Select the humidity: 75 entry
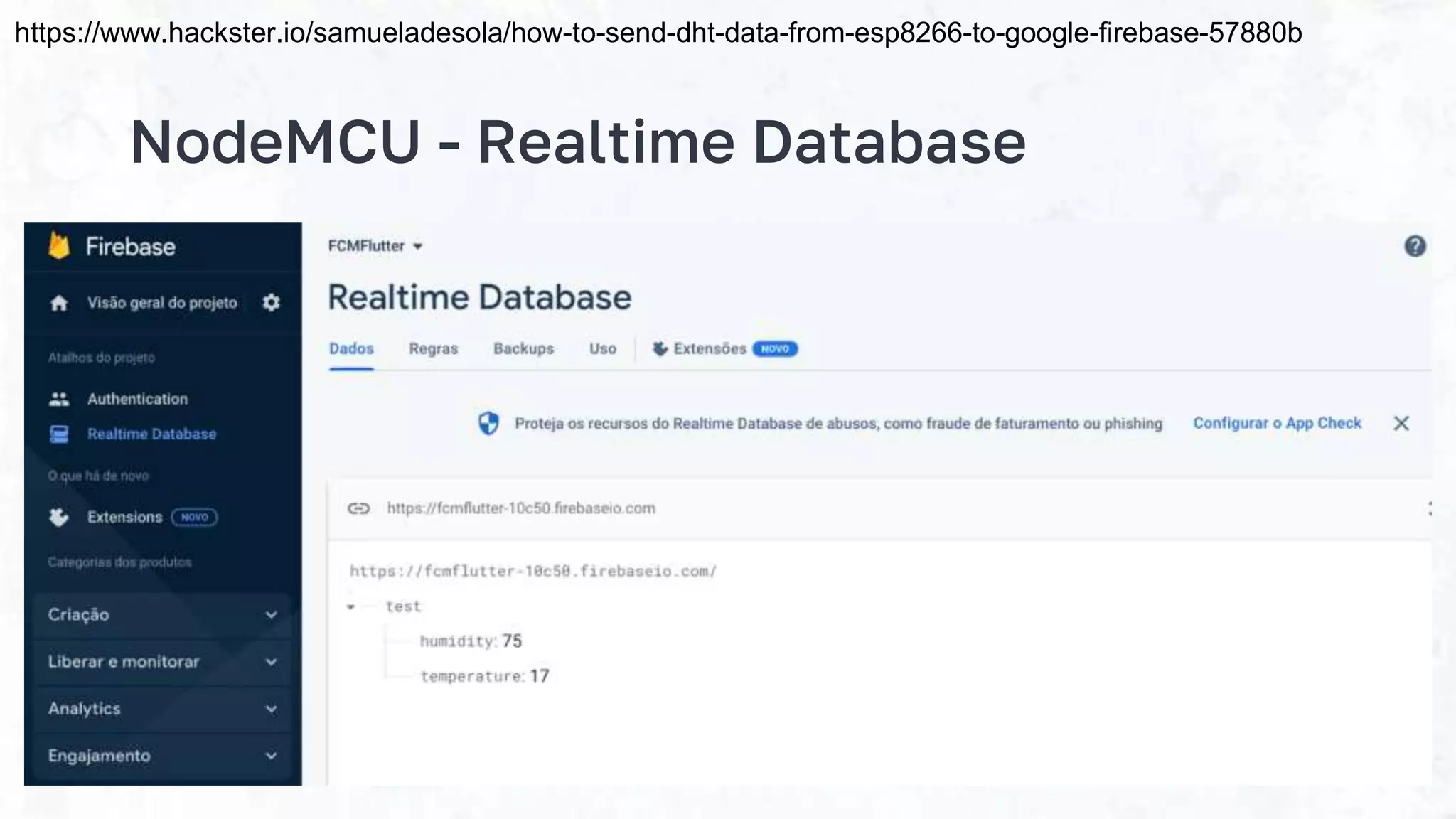This screenshot has height=819, width=1456. point(471,641)
